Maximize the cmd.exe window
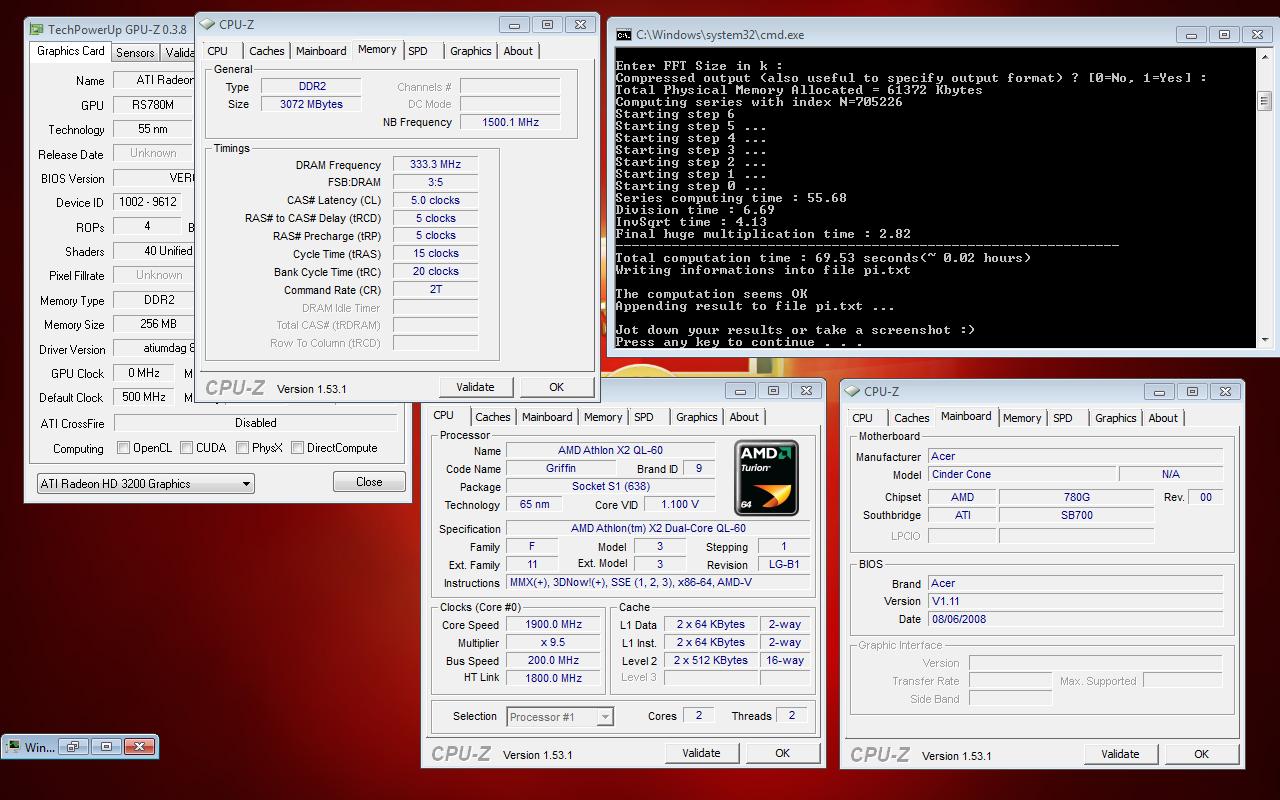 pos(1225,34)
